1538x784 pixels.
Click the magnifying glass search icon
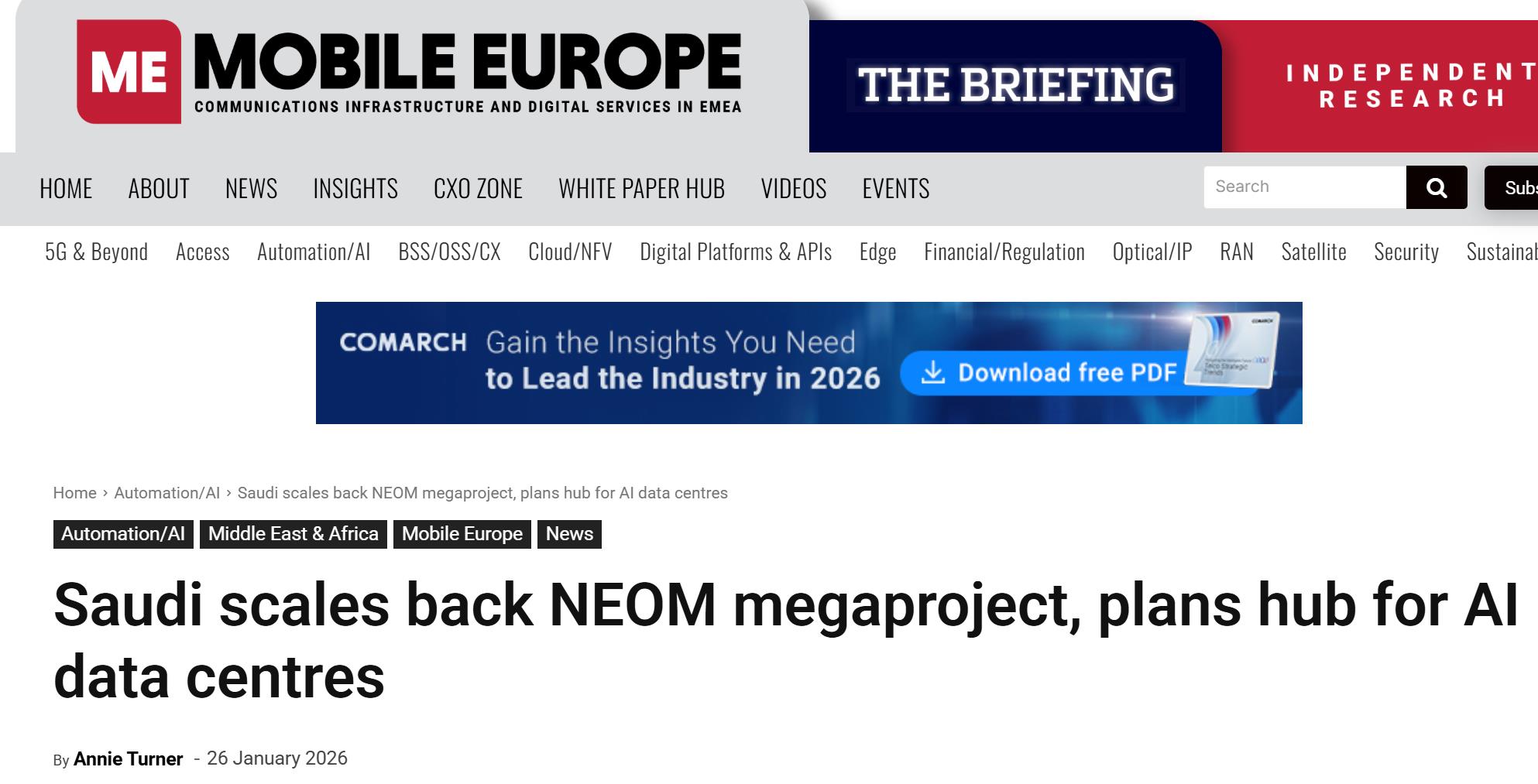1437,187
